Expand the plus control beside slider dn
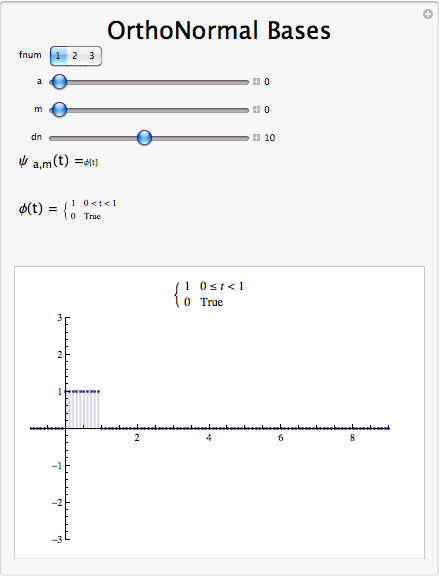439x578 pixels. tap(257, 137)
